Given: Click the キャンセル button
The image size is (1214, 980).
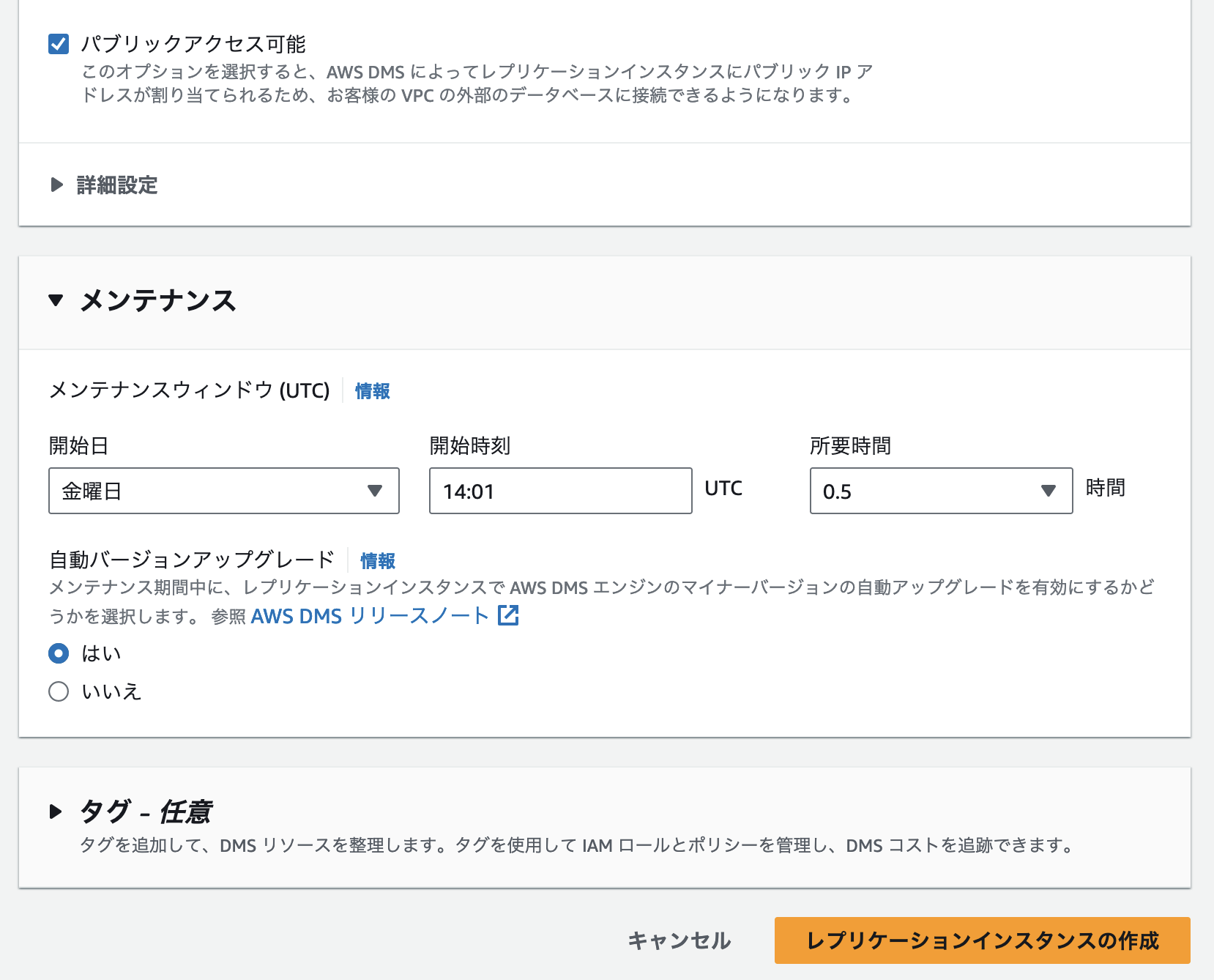Looking at the screenshot, I should pyautogui.click(x=679, y=940).
